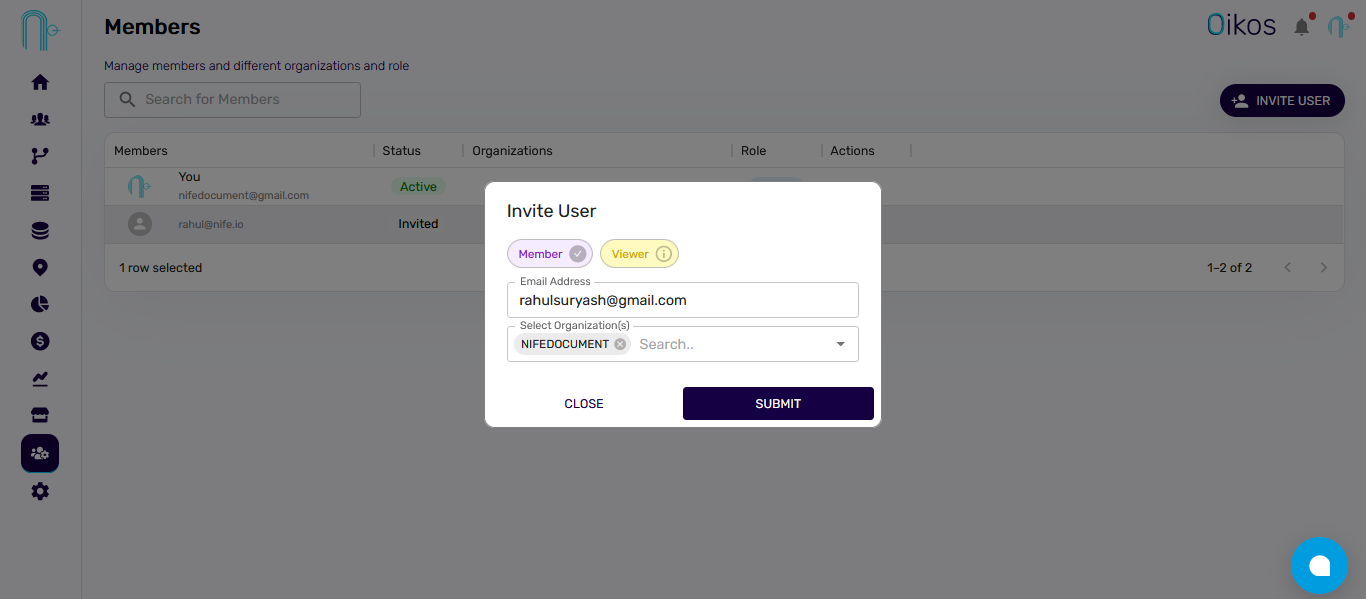Click the next page chevron in pagination
The height and width of the screenshot is (599, 1366).
tap(1323, 267)
